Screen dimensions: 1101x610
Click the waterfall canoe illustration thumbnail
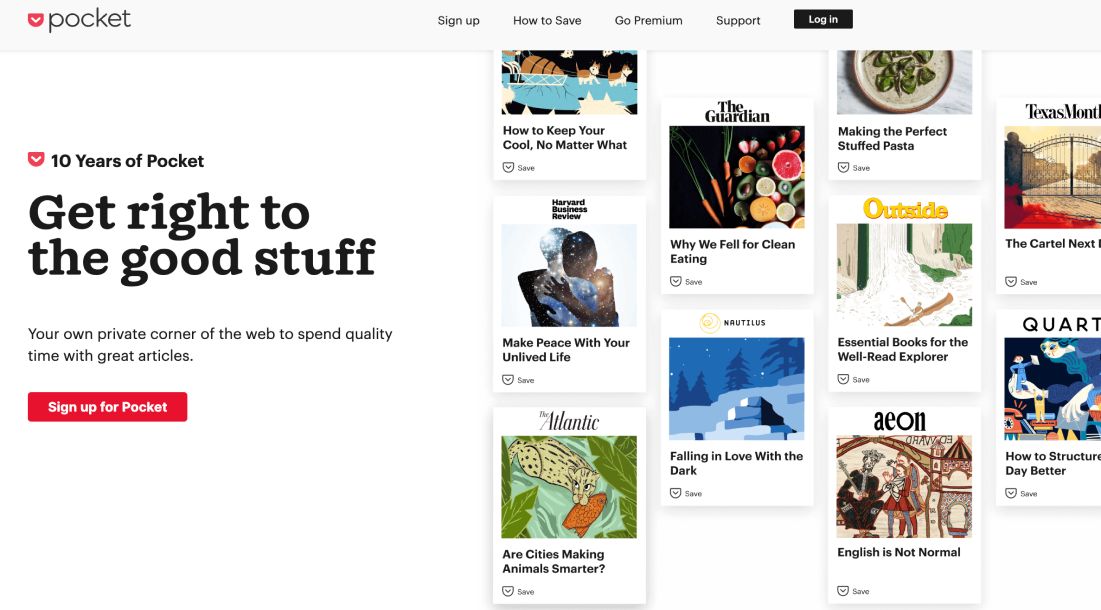click(904, 275)
